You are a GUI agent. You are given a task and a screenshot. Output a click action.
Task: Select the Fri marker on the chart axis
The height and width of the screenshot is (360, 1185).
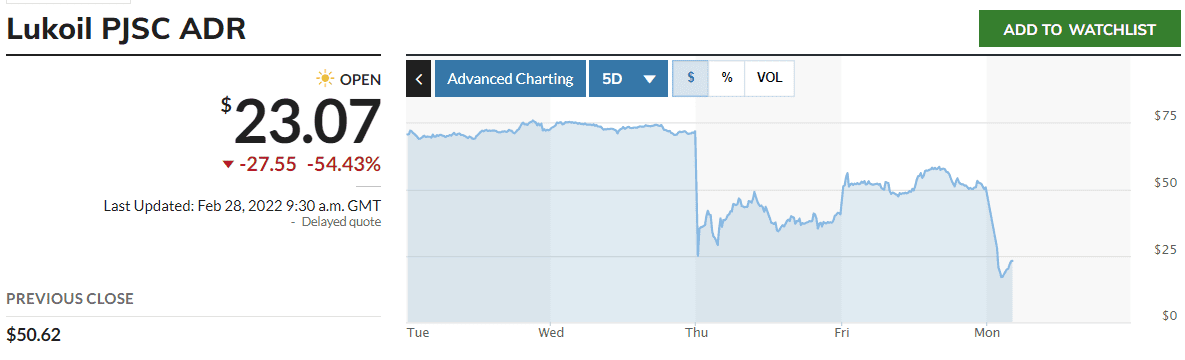(840, 332)
